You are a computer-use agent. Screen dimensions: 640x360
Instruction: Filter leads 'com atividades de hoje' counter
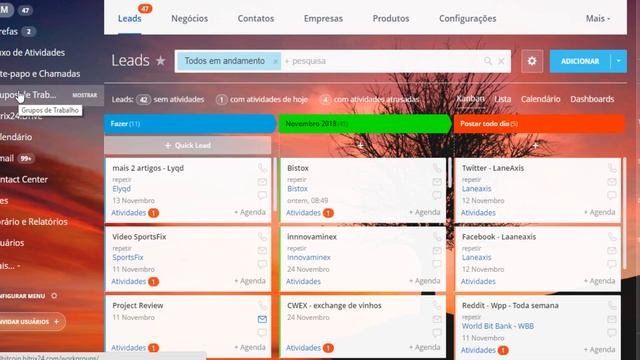click(262, 99)
